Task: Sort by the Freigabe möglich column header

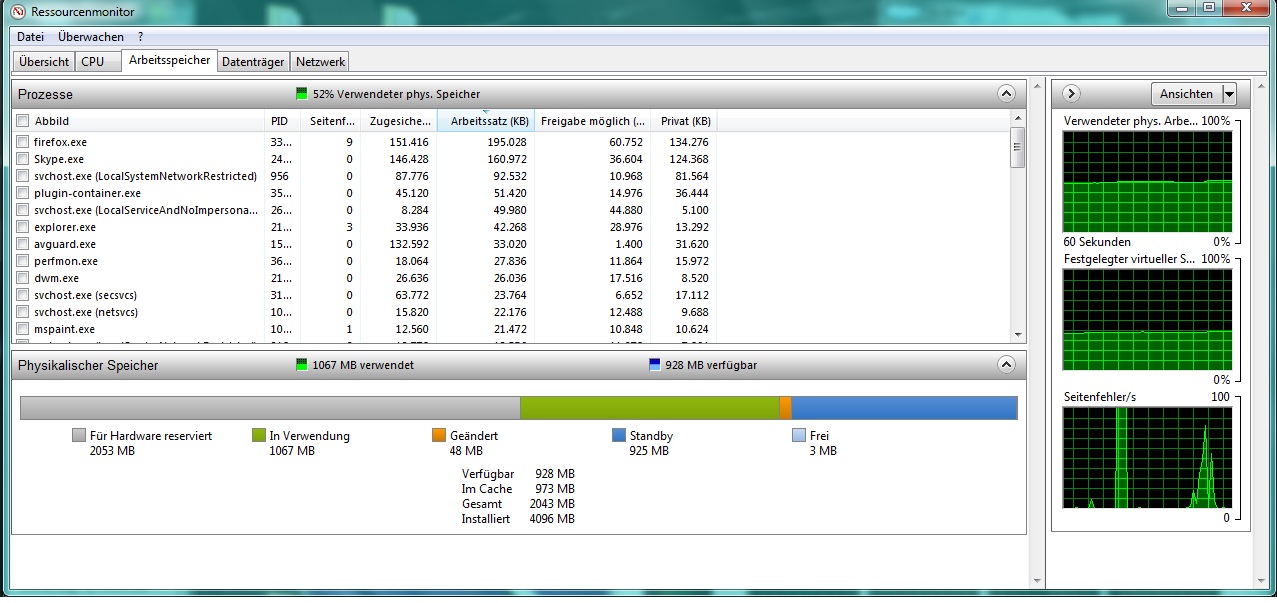Action: 593,121
